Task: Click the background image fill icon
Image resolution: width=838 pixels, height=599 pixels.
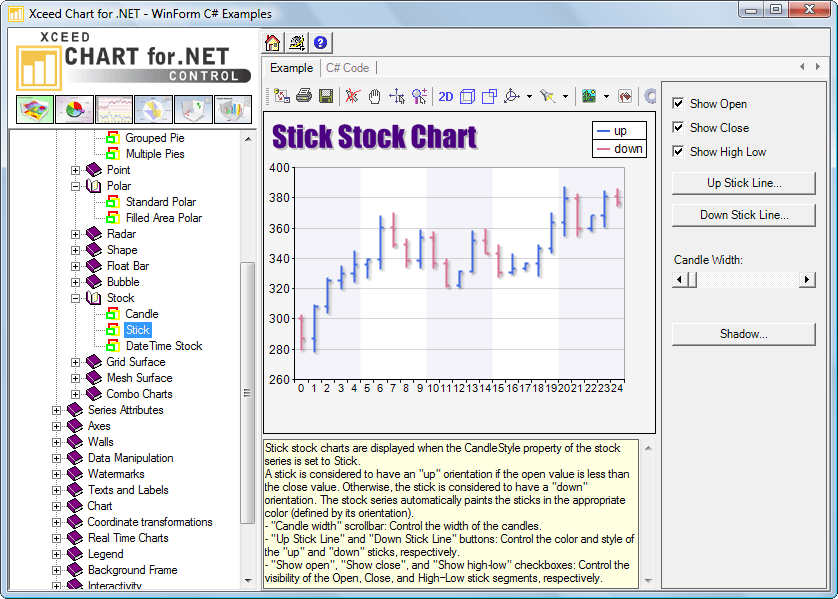Action: (x=589, y=96)
